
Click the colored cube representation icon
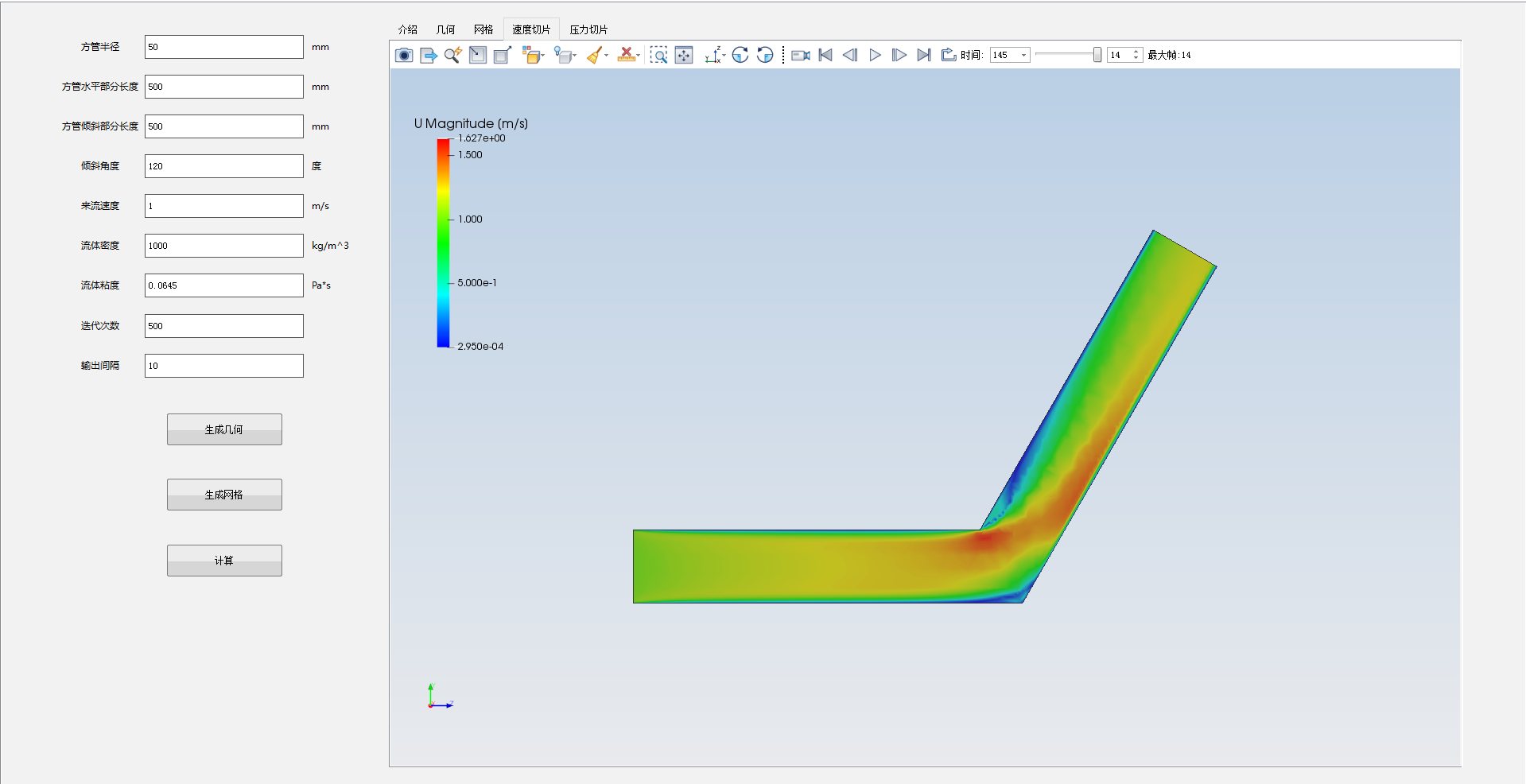530,55
